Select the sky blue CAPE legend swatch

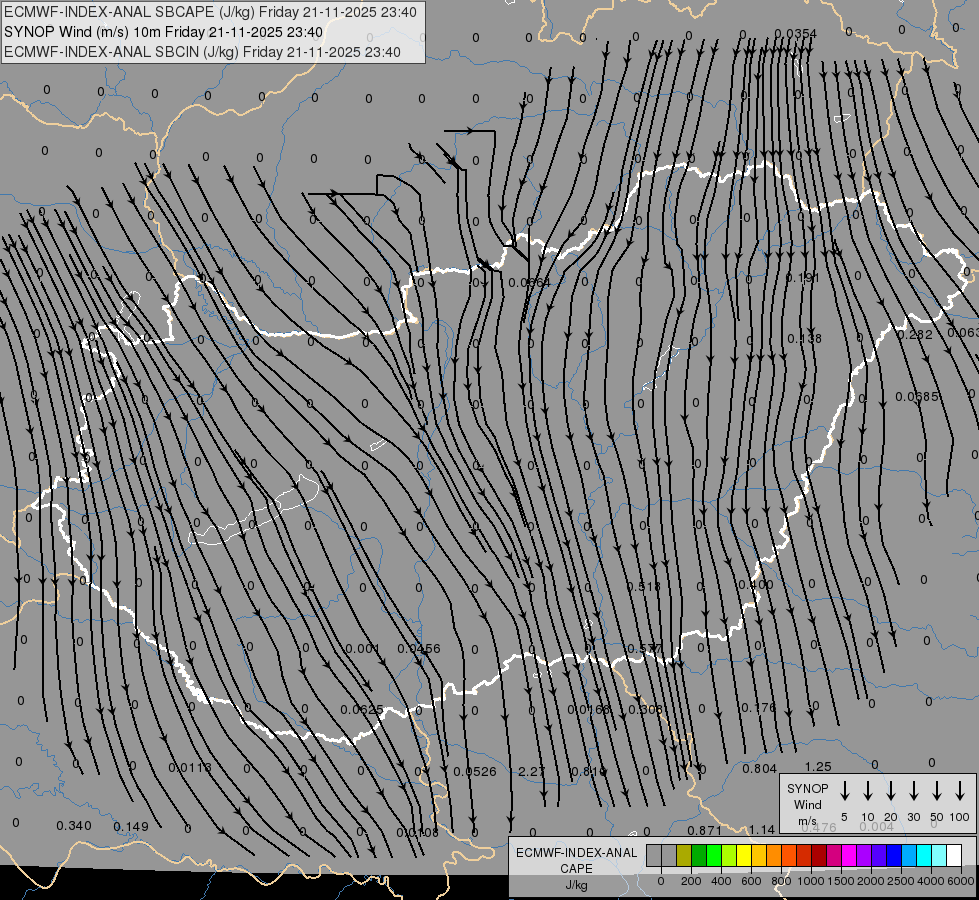pos(908,855)
